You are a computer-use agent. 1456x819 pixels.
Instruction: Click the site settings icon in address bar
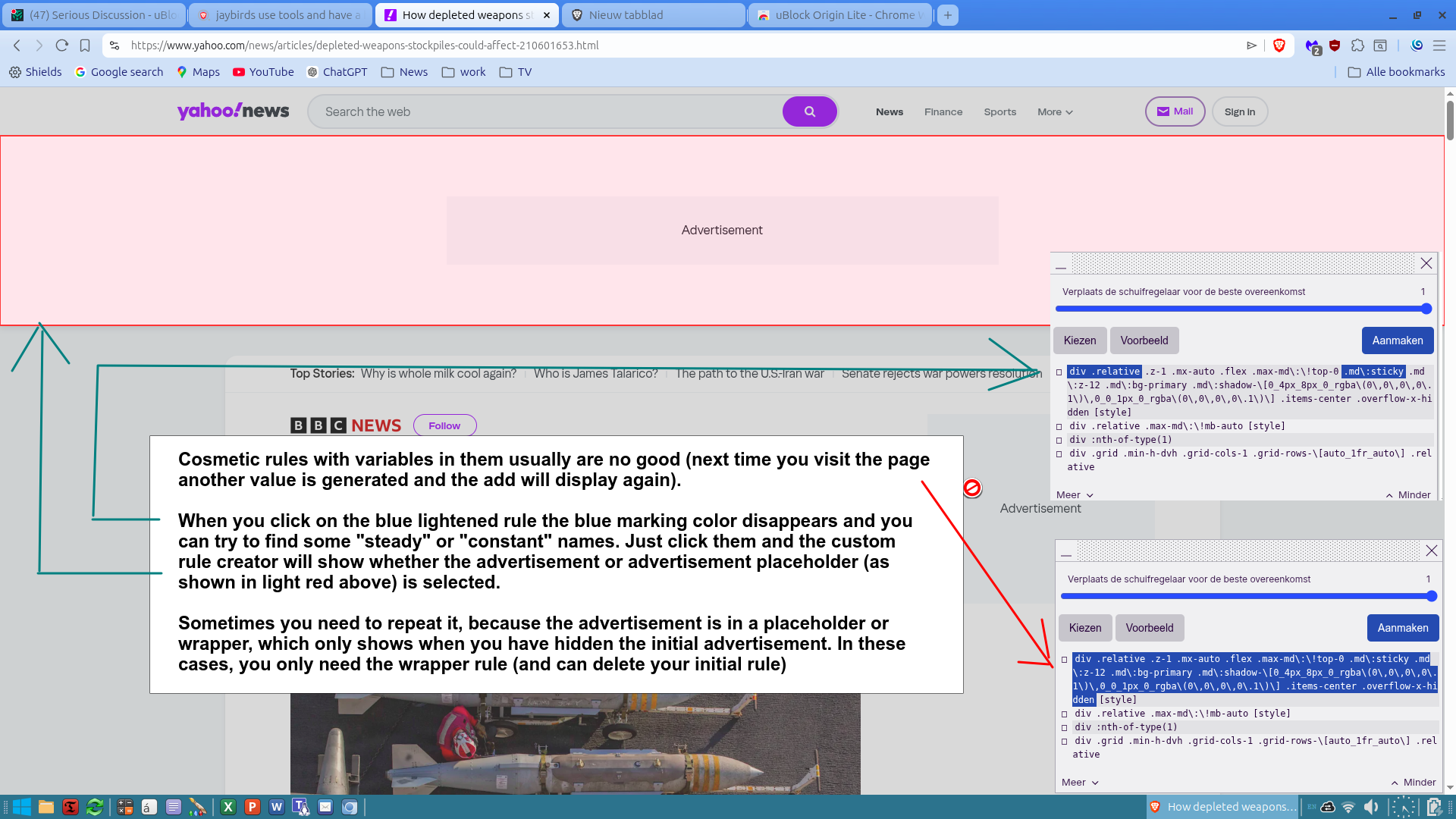click(115, 45)
